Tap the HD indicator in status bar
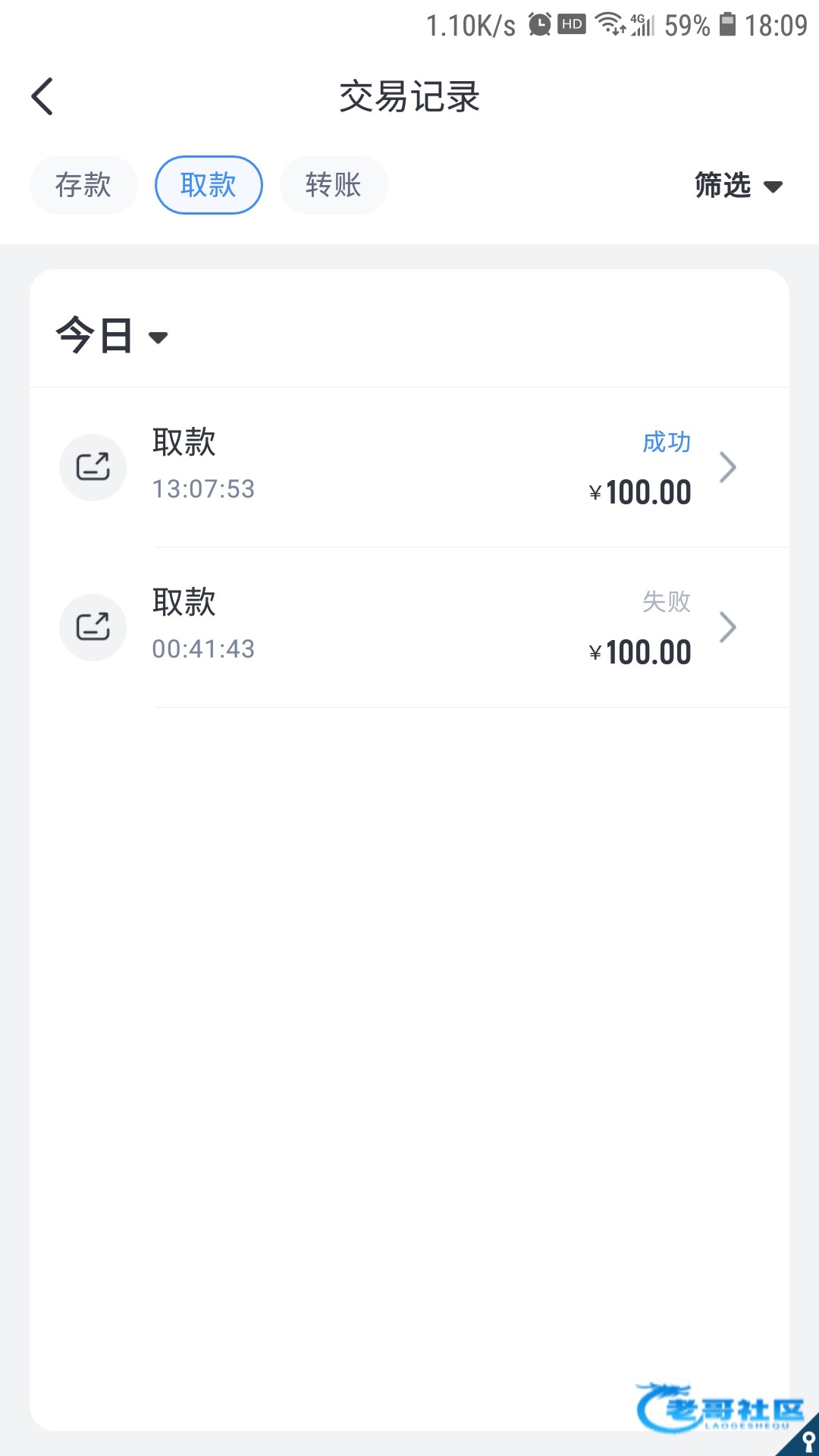819x1456 pixels. point(572,24)
